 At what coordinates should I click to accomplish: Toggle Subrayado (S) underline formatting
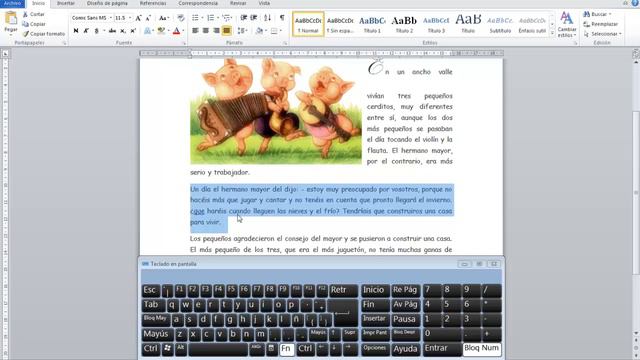tap(96, 31)
